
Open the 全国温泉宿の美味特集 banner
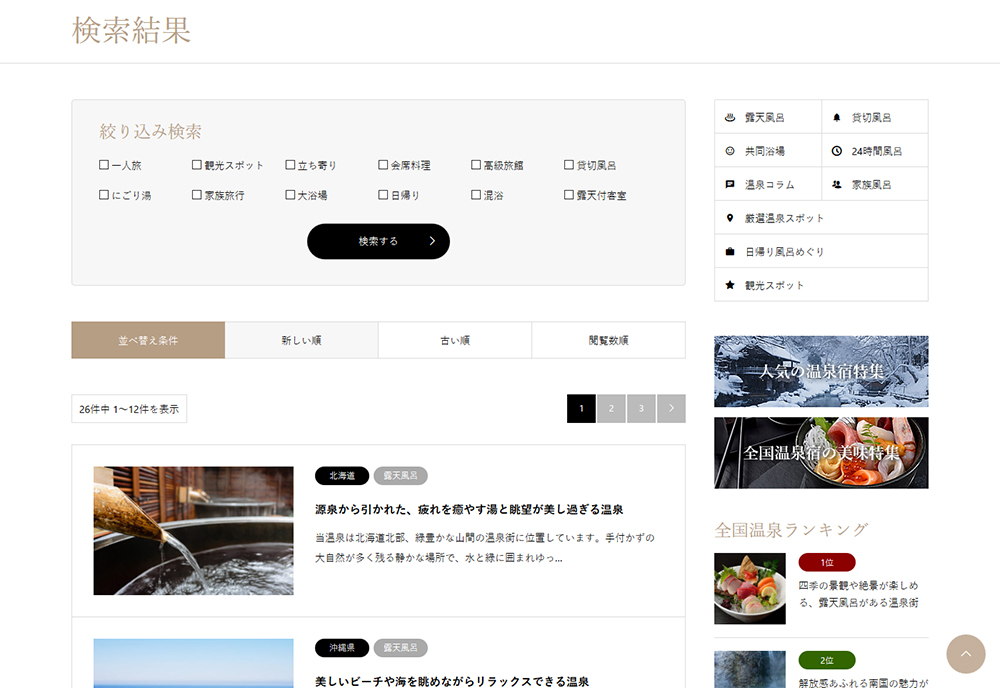point(821,453)
